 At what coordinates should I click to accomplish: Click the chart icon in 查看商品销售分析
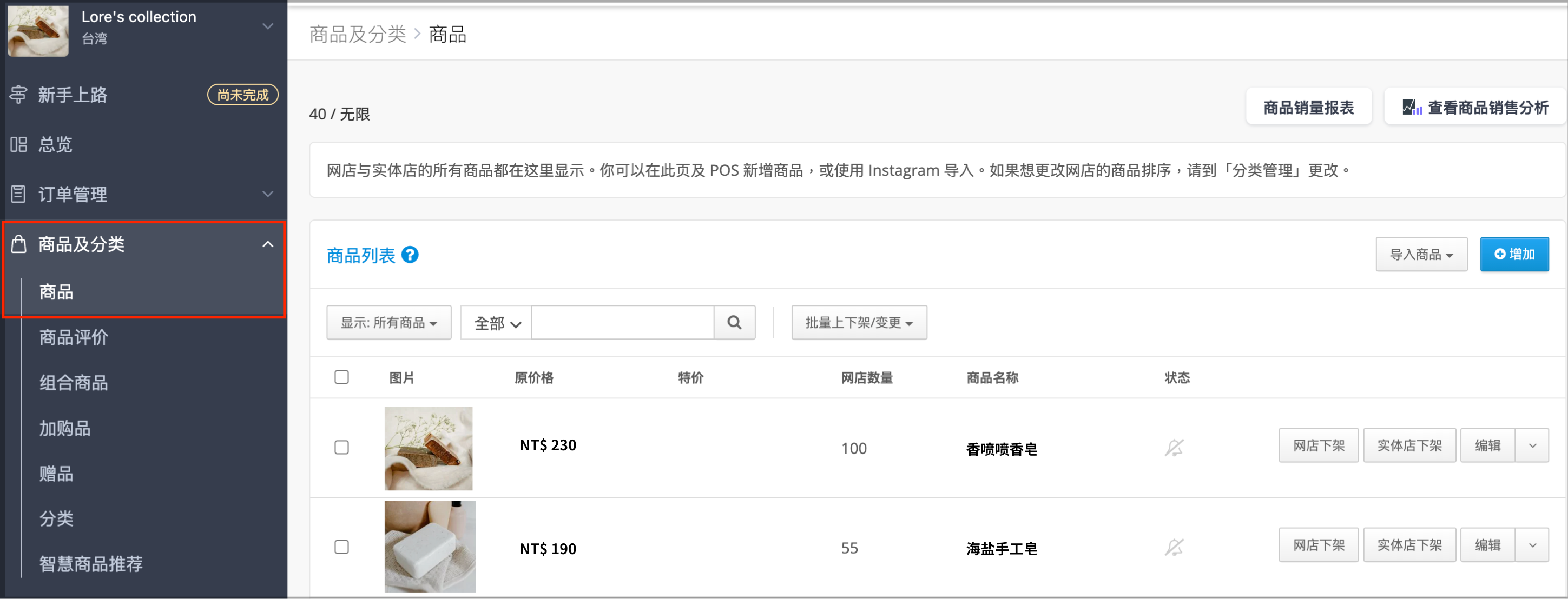point(1412,108)
